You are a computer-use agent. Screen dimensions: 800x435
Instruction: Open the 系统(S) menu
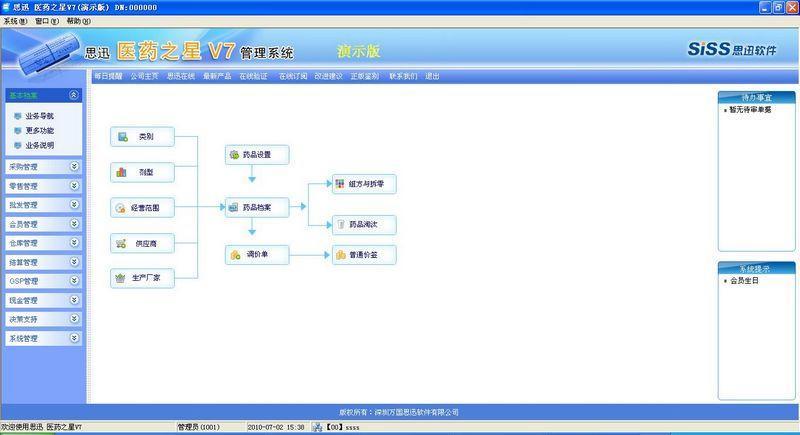[x=15, y=21]
